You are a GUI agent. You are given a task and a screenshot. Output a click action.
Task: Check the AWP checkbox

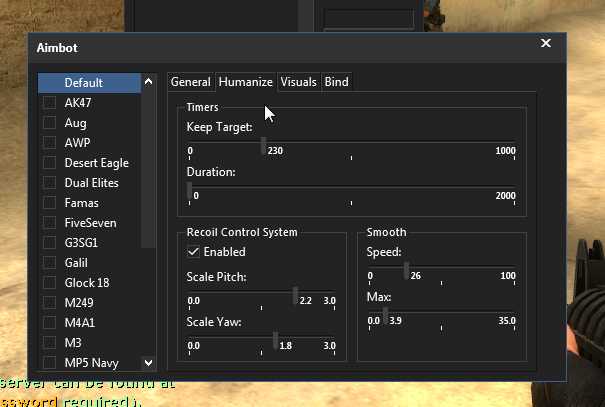pos(49,143)
